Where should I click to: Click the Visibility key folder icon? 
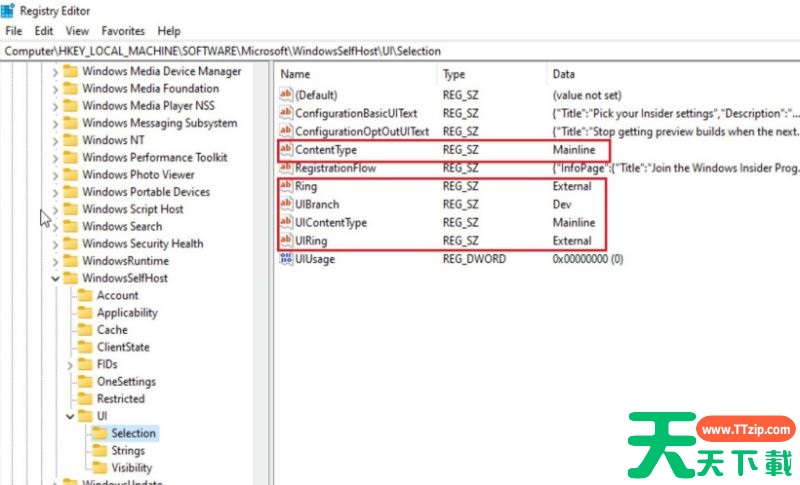pos(99,468)
